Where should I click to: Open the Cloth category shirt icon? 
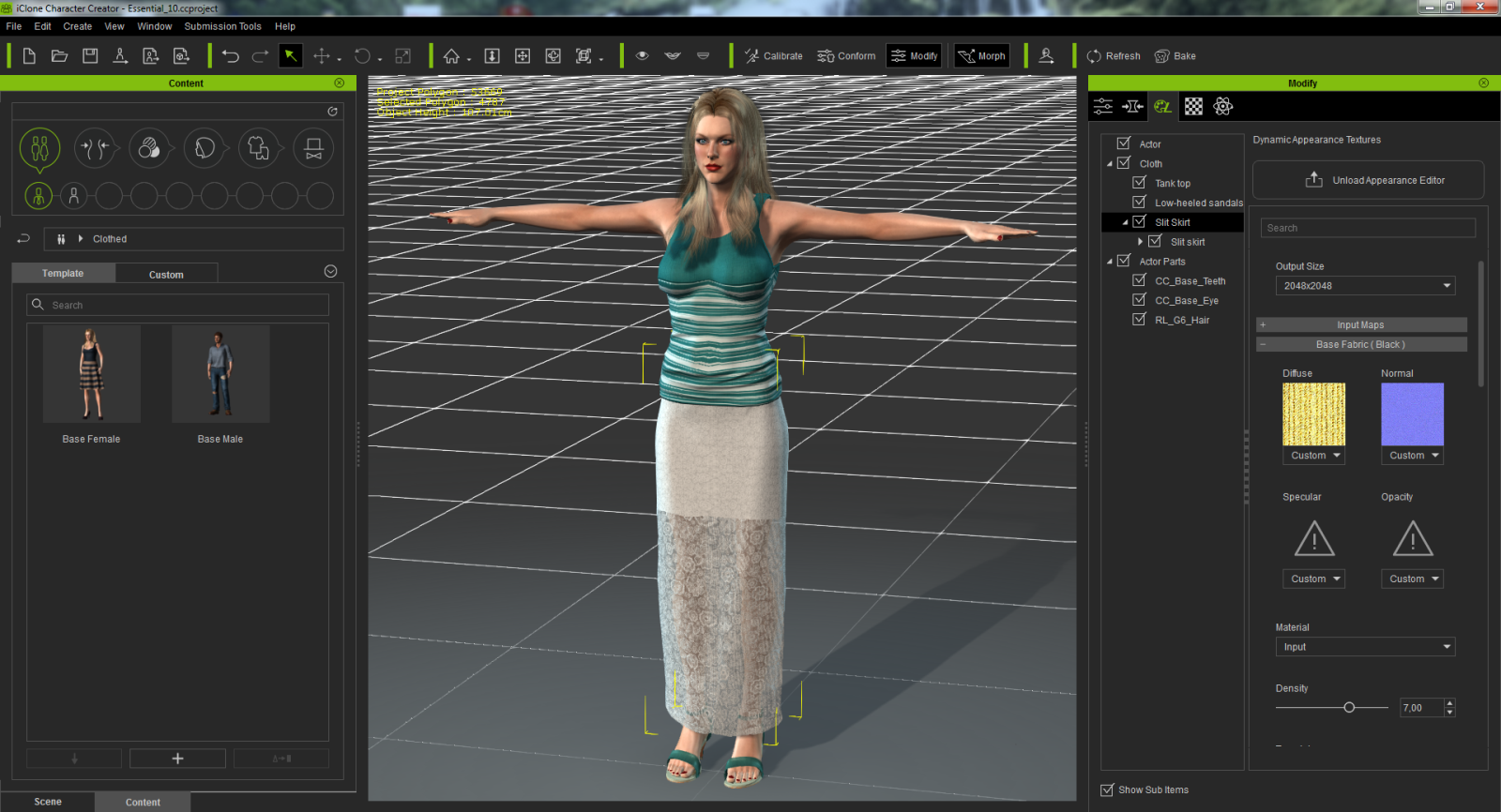click(x=258, y=148)
